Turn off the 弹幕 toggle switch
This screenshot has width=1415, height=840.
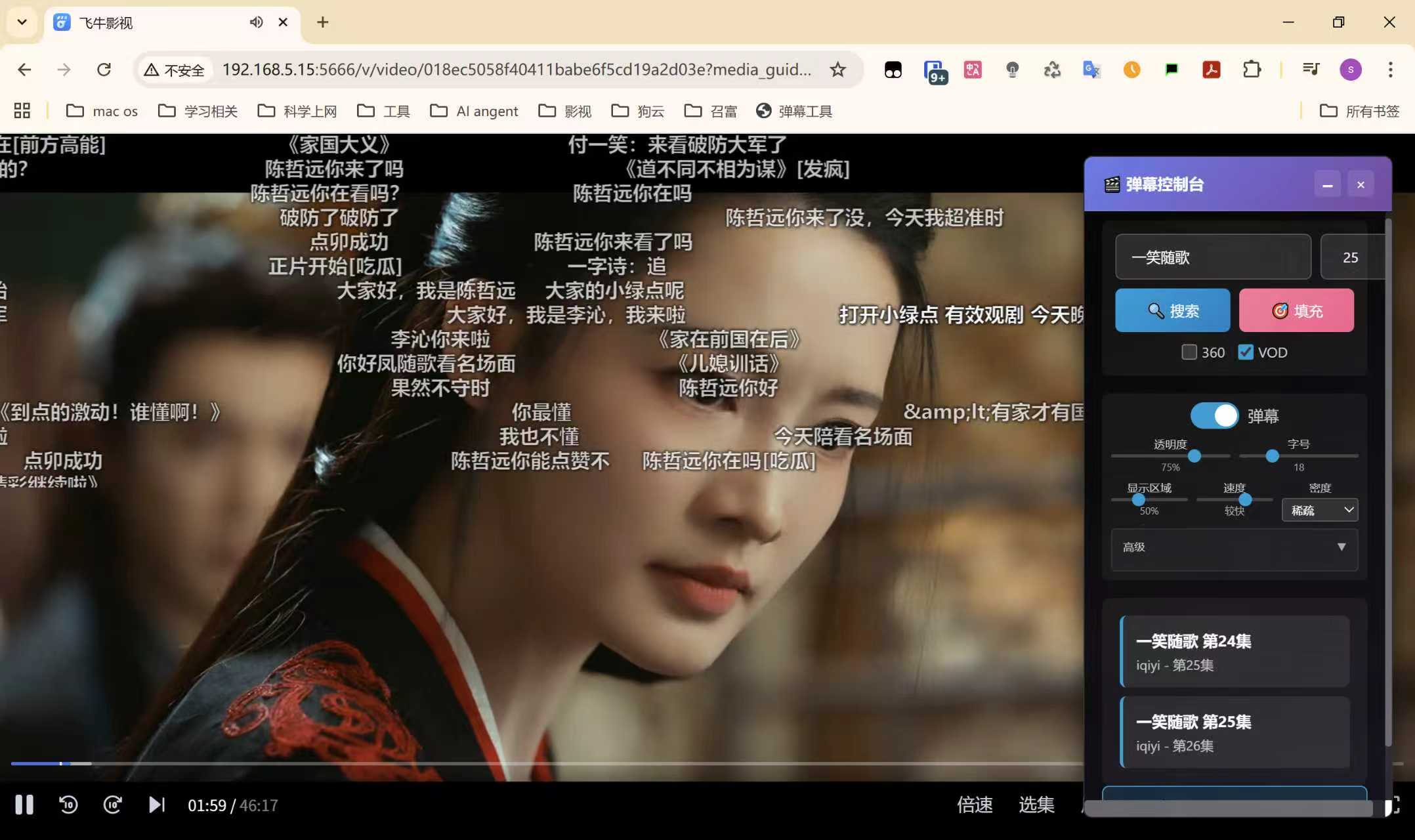click(x=1214, y=415)
